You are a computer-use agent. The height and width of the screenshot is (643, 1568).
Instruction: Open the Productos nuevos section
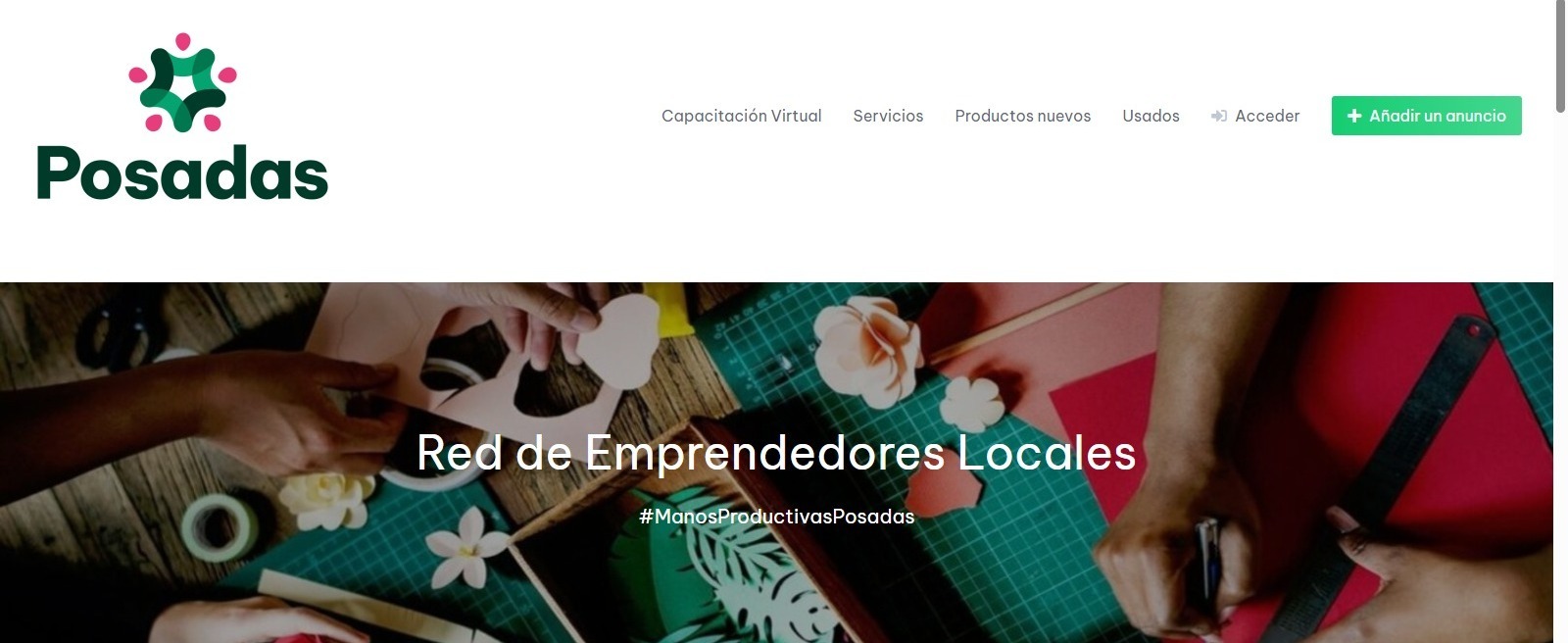click(1022, 116)
